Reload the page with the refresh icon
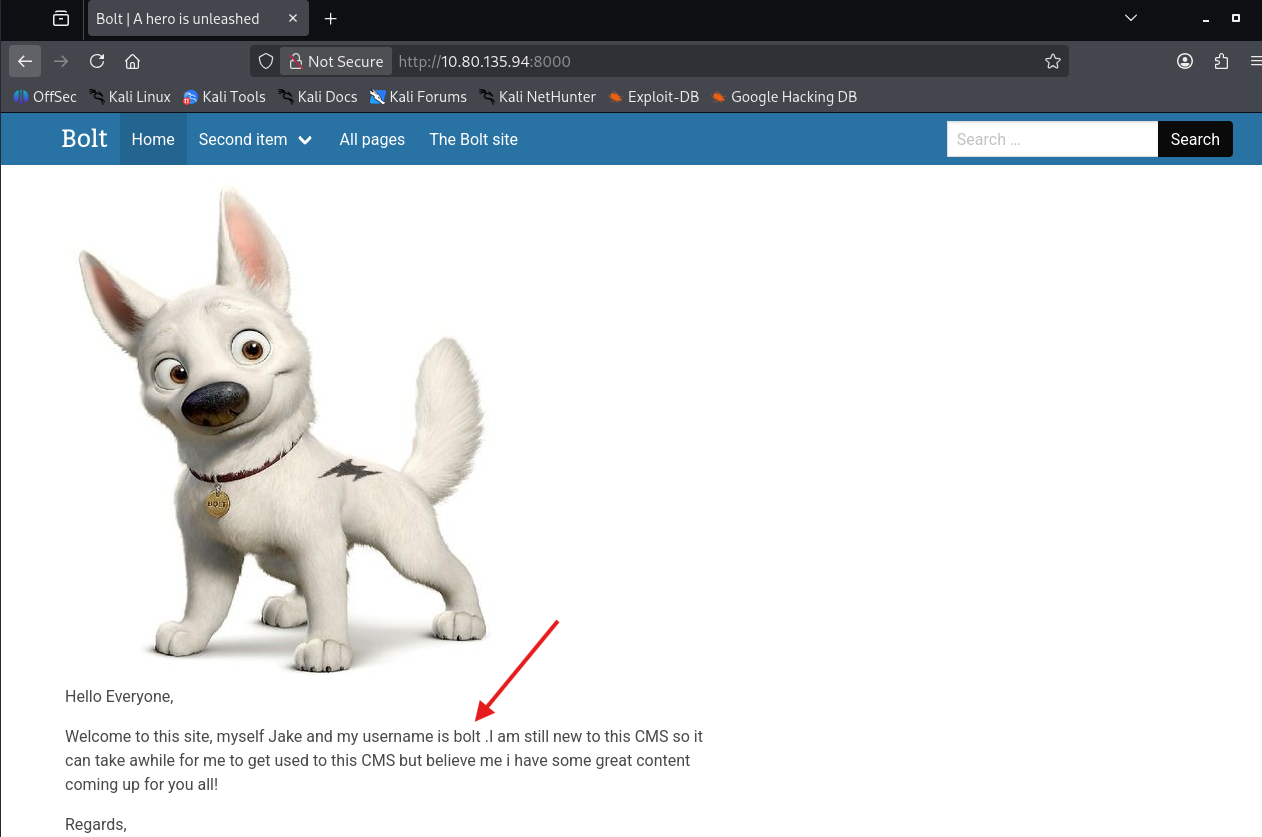The image size is (1262, 837). tap(97, 61)
